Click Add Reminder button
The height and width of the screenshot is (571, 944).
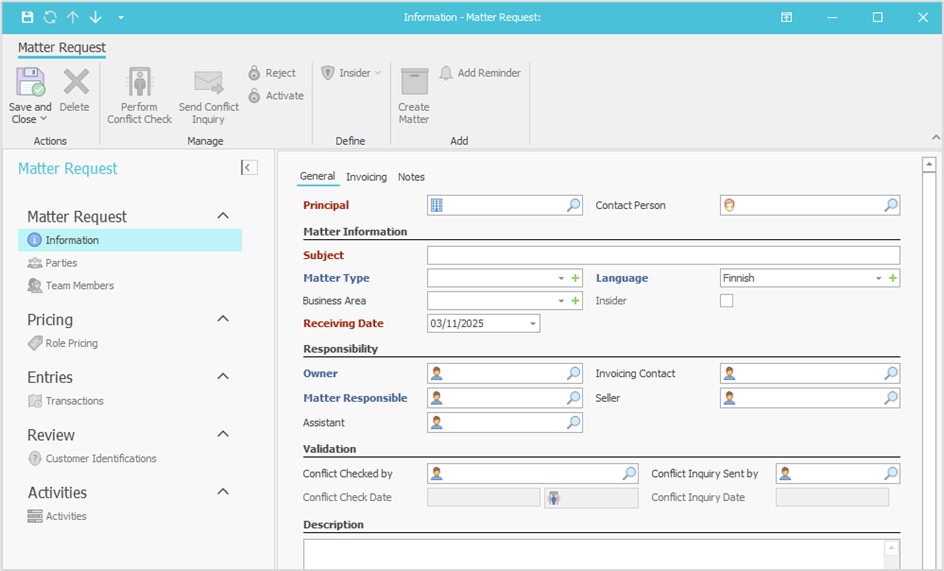coord(480,73)
